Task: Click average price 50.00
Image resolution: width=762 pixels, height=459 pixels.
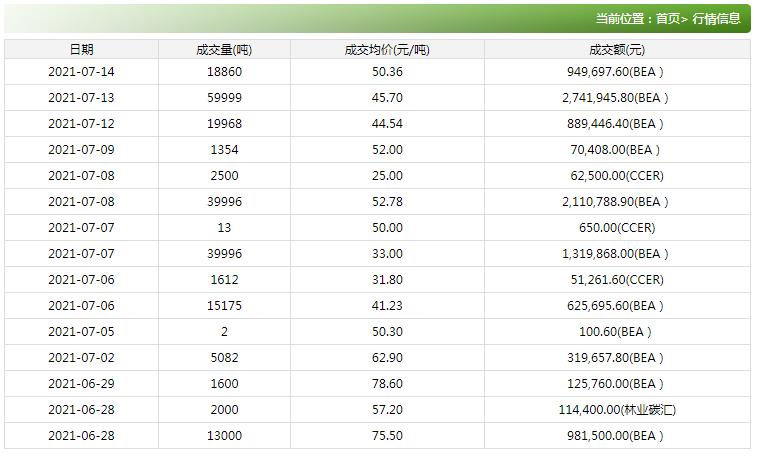Action: click(387, 228)
